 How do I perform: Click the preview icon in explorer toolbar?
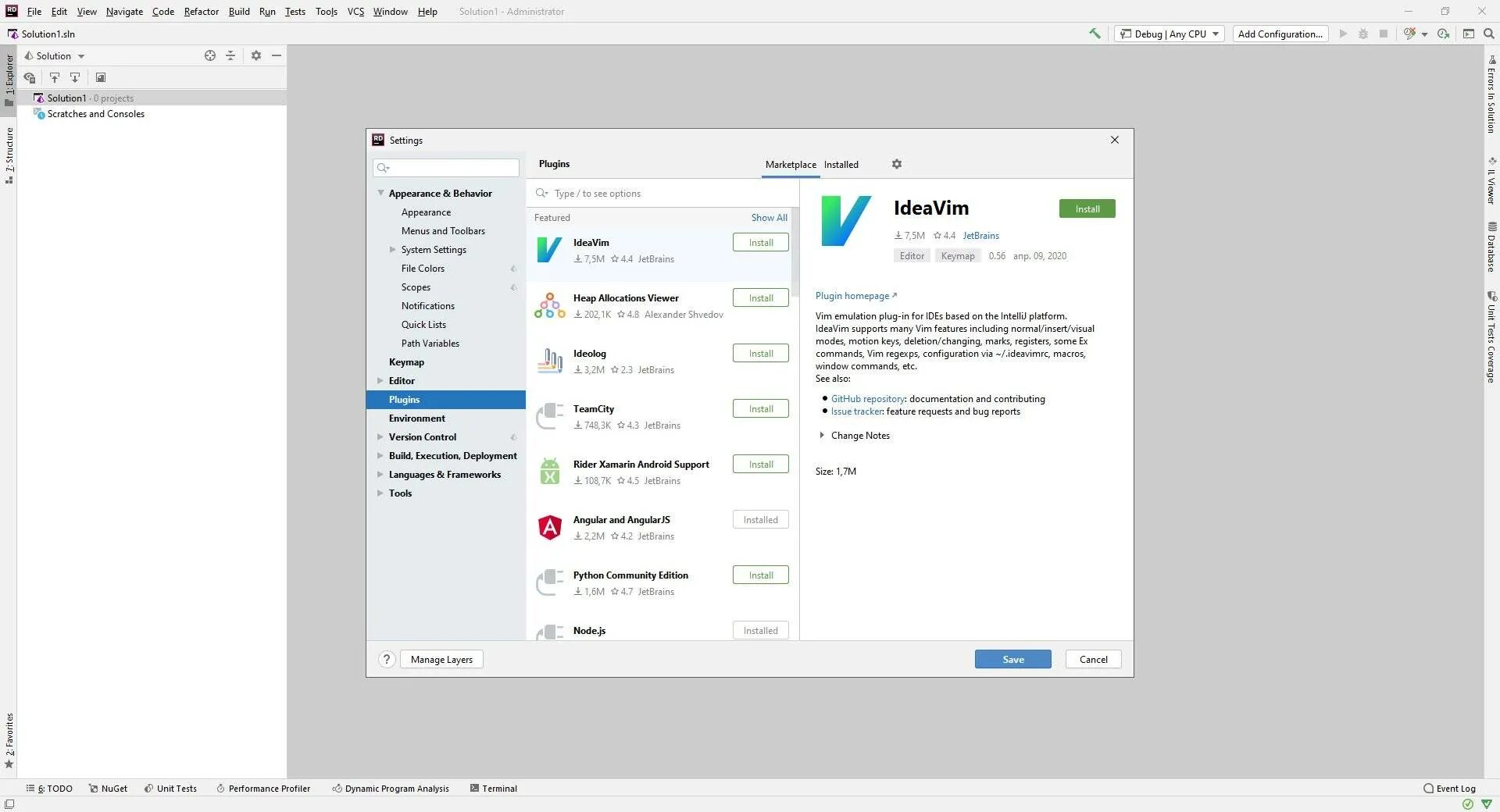[101, 77]
